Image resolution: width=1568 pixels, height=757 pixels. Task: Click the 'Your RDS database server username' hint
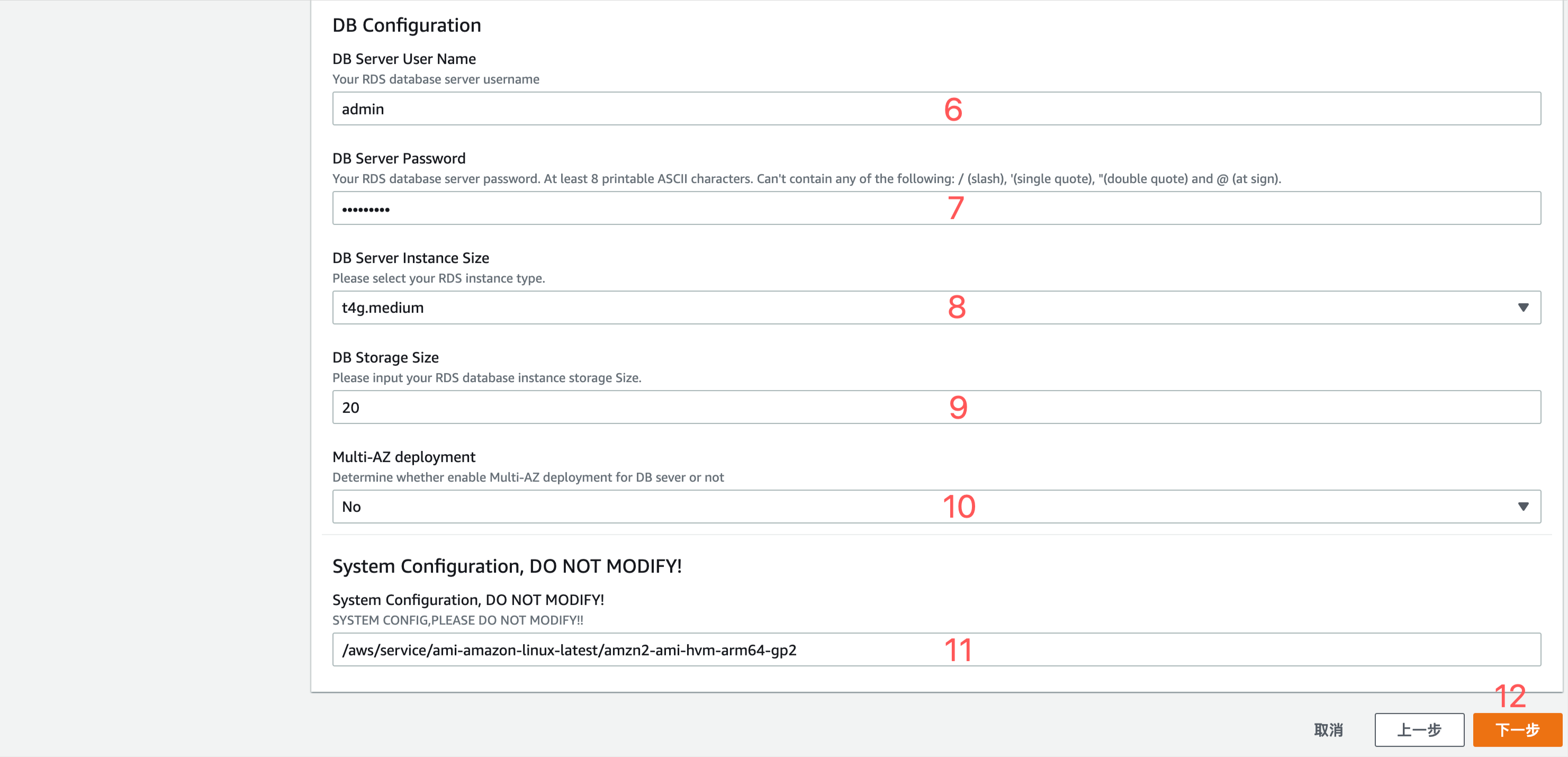coord(436,79)
